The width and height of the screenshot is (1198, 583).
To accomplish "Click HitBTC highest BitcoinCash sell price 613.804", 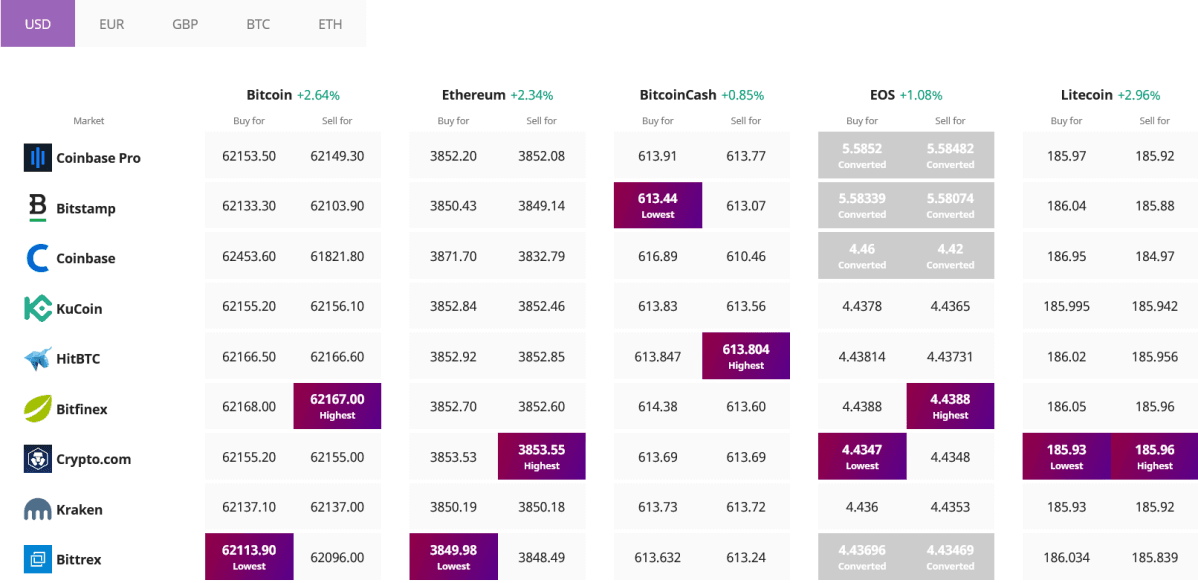I will [x=746, y=355].
